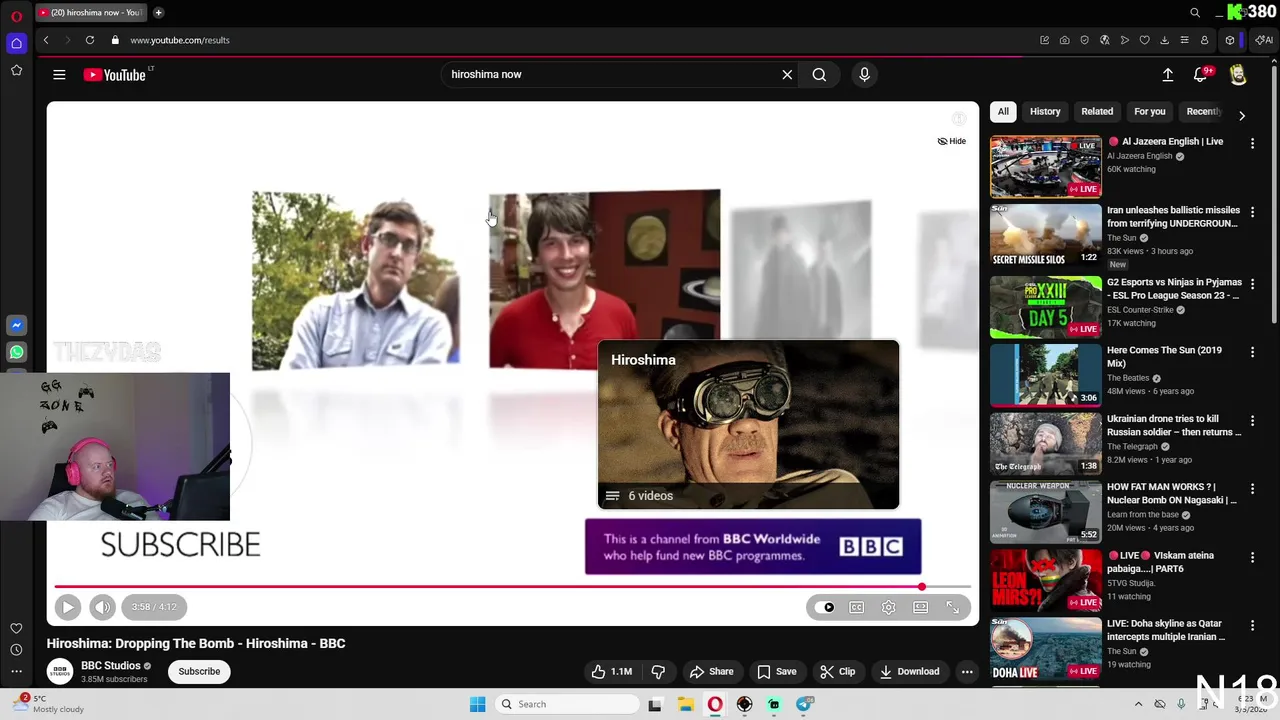Screen dimensions: 1280x720
Task: Open the Hiroshima playlist end card
Action: pyautogui.click(x=748, y=425)
